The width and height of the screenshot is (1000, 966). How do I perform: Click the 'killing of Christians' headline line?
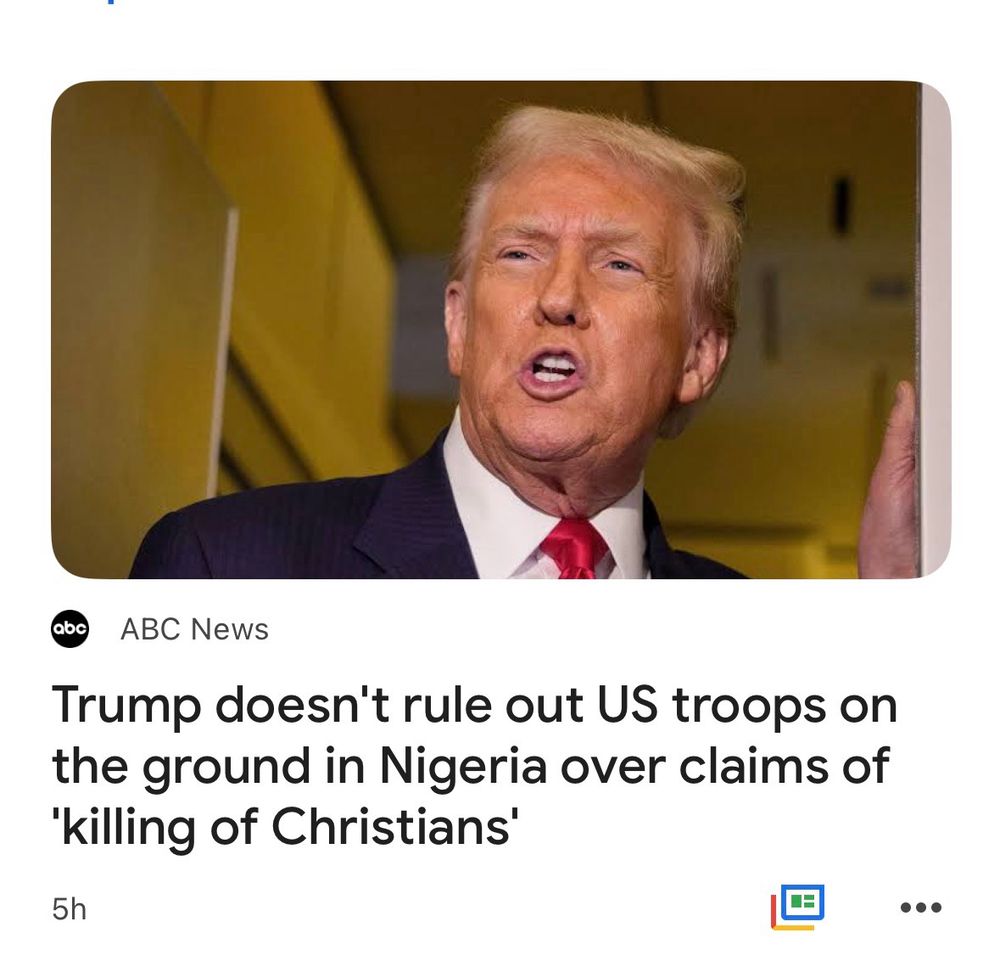pyautogui.click(x=281, y=827)
